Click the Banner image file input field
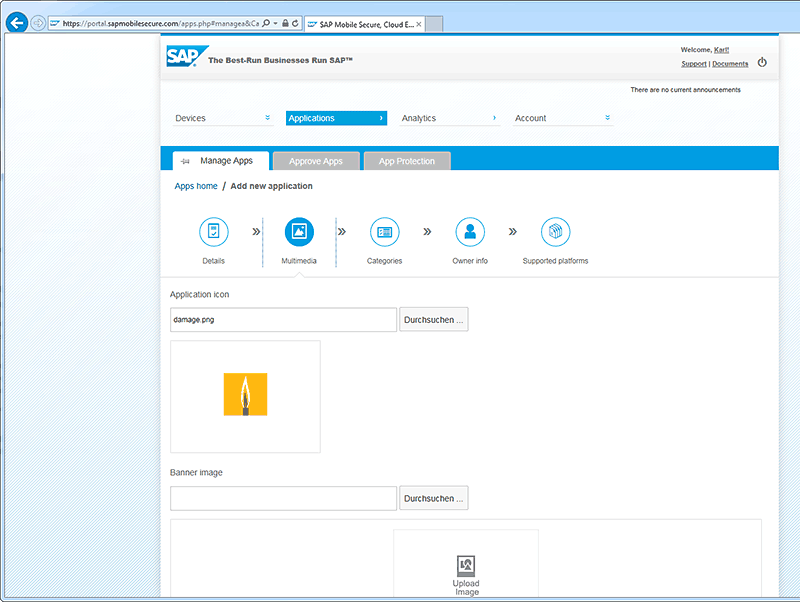The height and width of the screenshot is (602, 800). point(284,498)
